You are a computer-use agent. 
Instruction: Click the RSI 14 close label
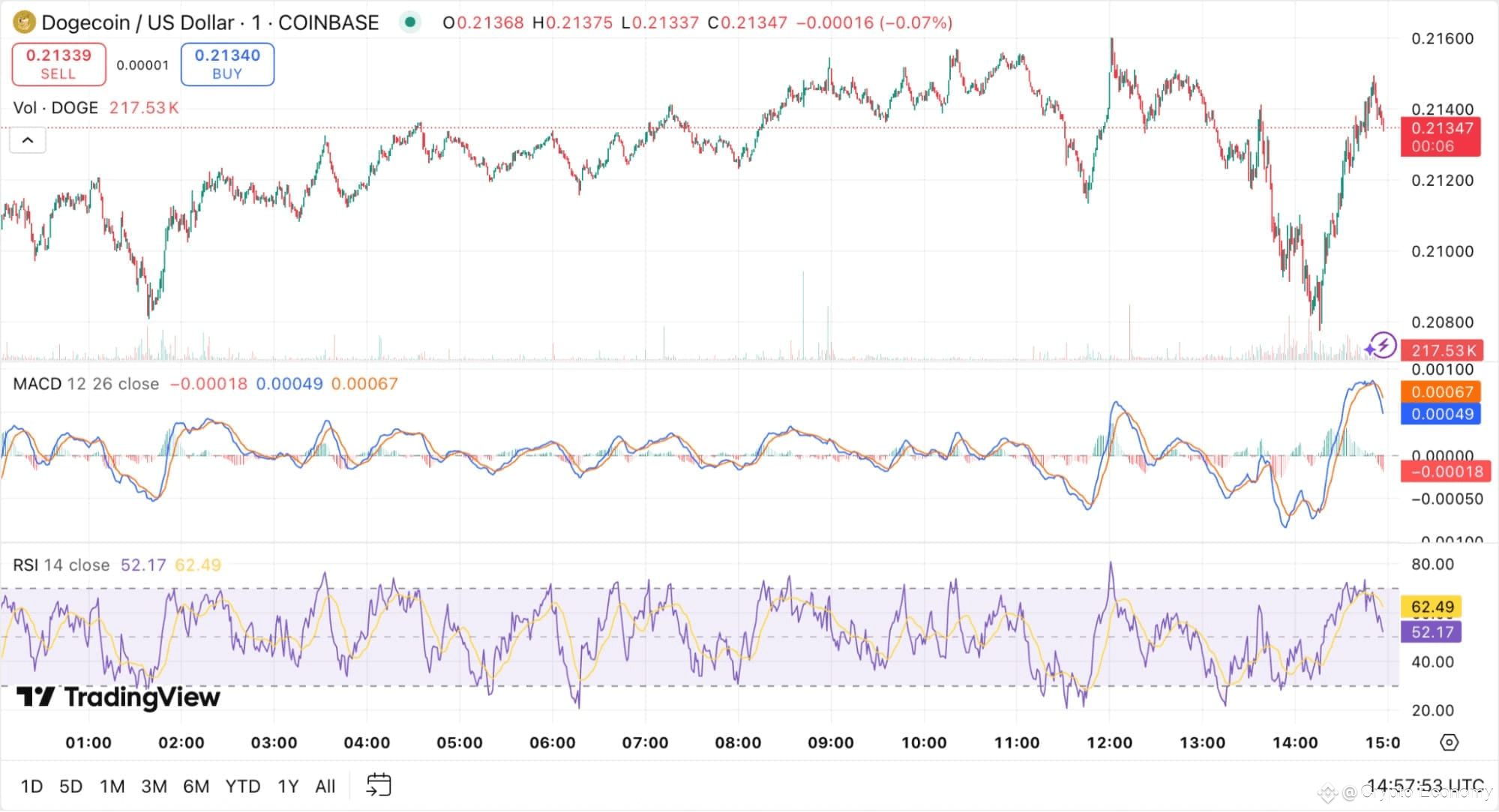(61, 565)
